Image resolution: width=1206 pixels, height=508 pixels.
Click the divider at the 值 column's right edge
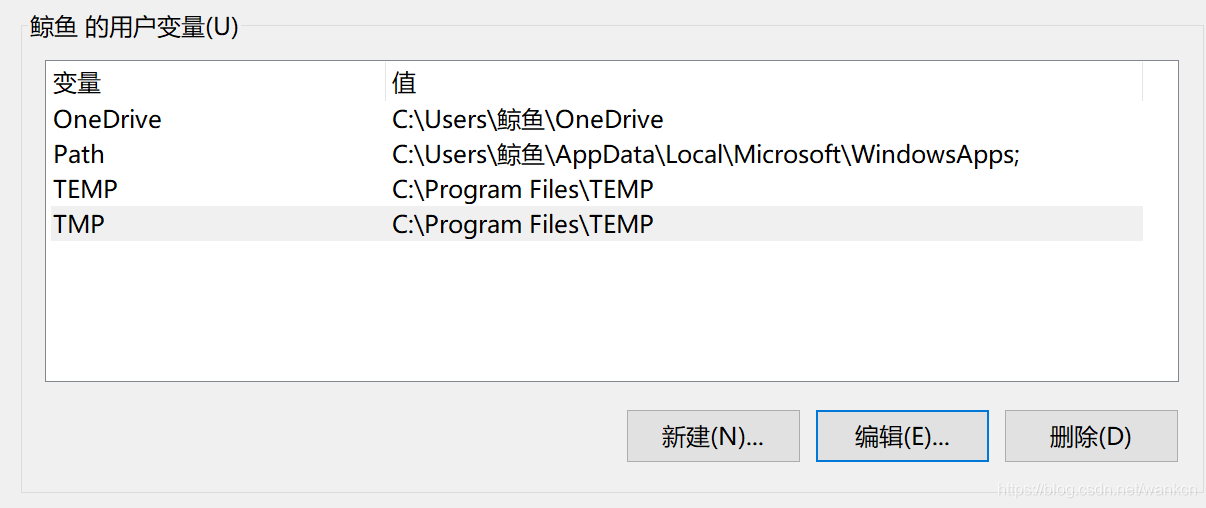tap(1143, 82)
